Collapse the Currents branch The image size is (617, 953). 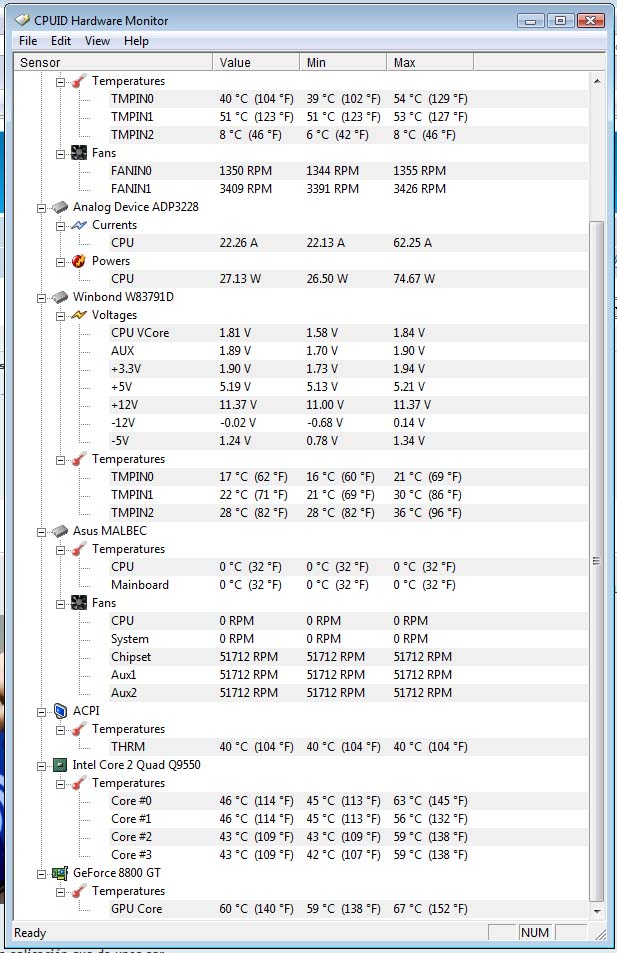(x=60, y=226)
